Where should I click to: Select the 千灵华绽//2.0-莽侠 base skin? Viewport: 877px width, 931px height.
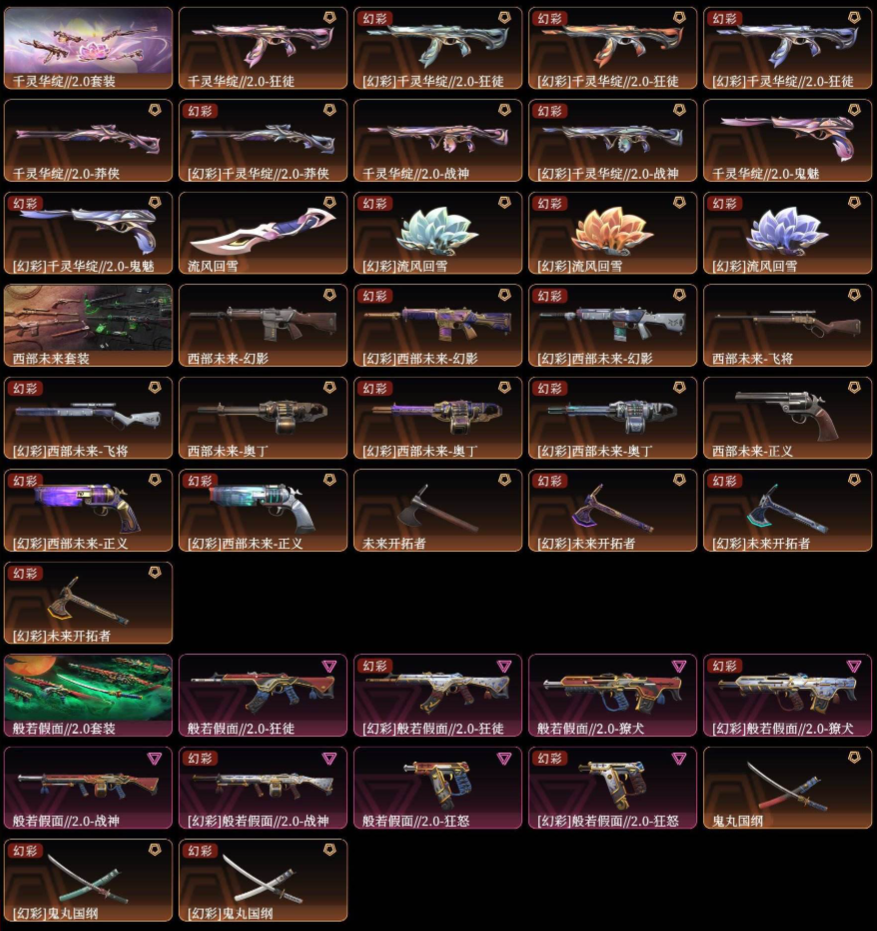tap(88, 140)
